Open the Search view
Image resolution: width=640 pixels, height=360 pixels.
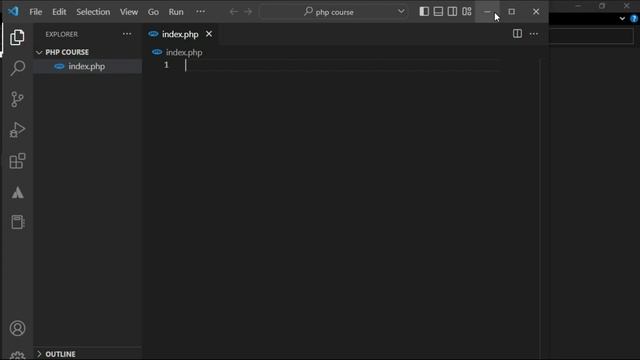point(17,68)
